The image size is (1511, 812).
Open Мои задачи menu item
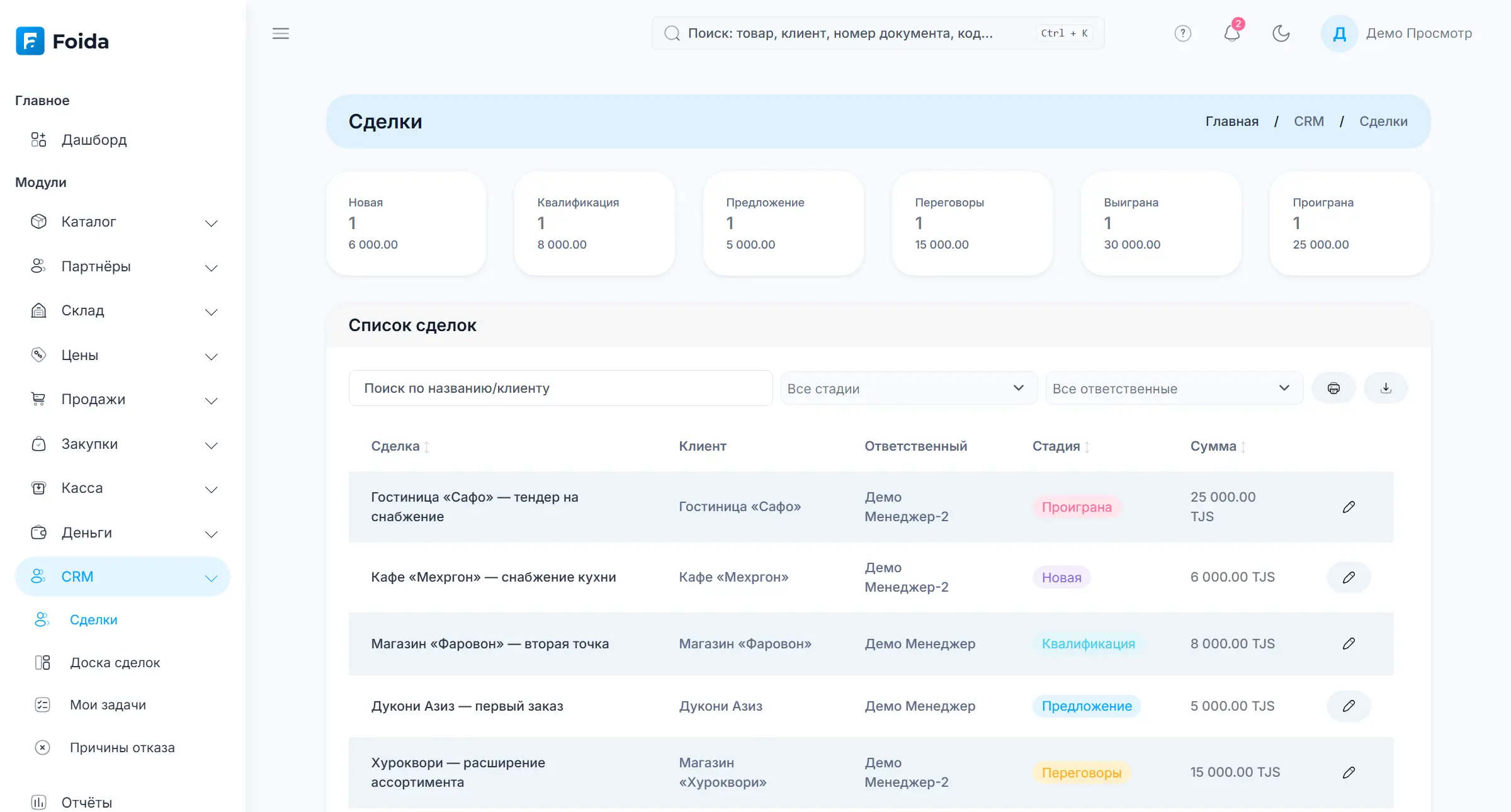click(x=108, y=705)
